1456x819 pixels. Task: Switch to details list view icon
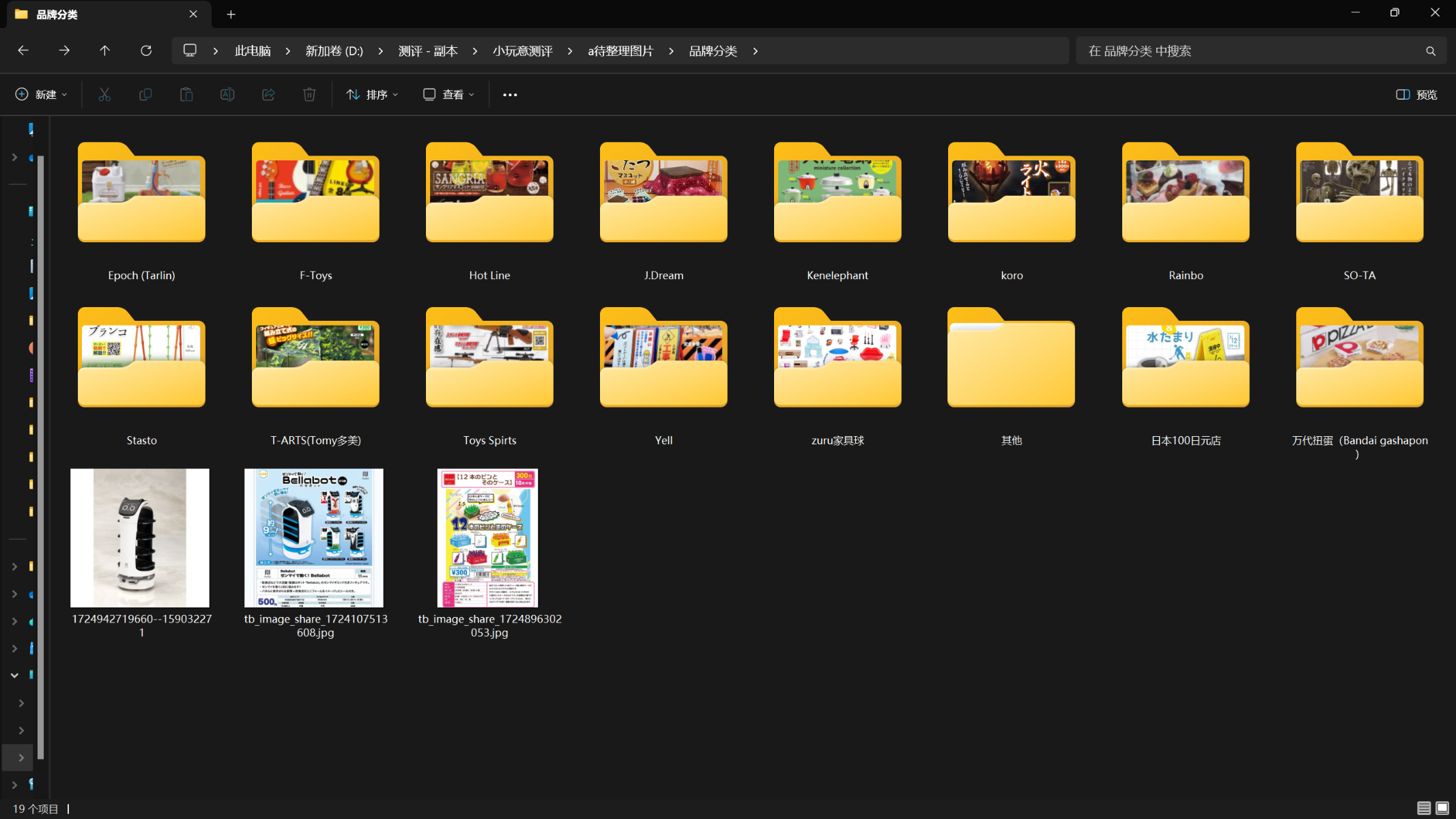pyautogui.click(x=1423, y=808)
